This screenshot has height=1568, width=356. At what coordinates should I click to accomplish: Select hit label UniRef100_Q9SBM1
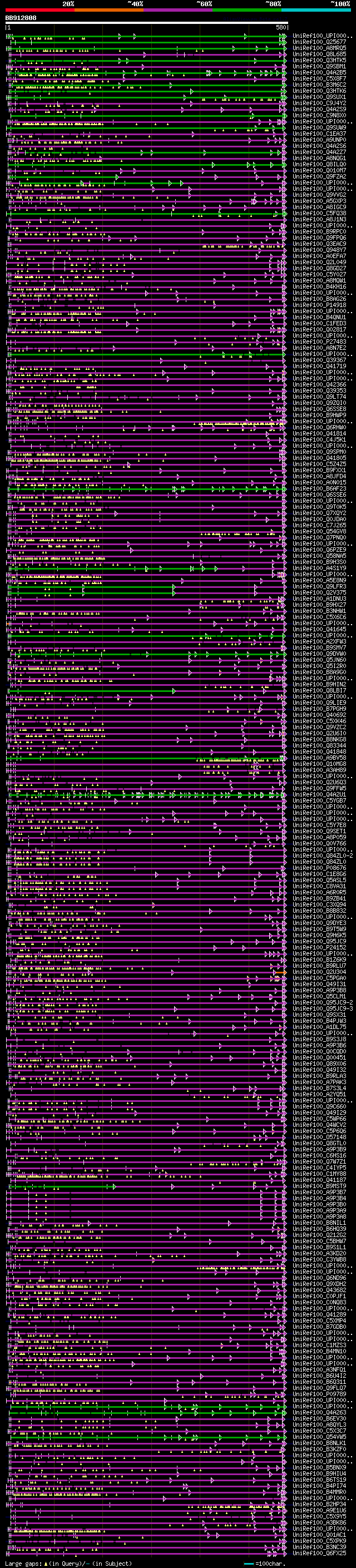(x=319, y=67)
